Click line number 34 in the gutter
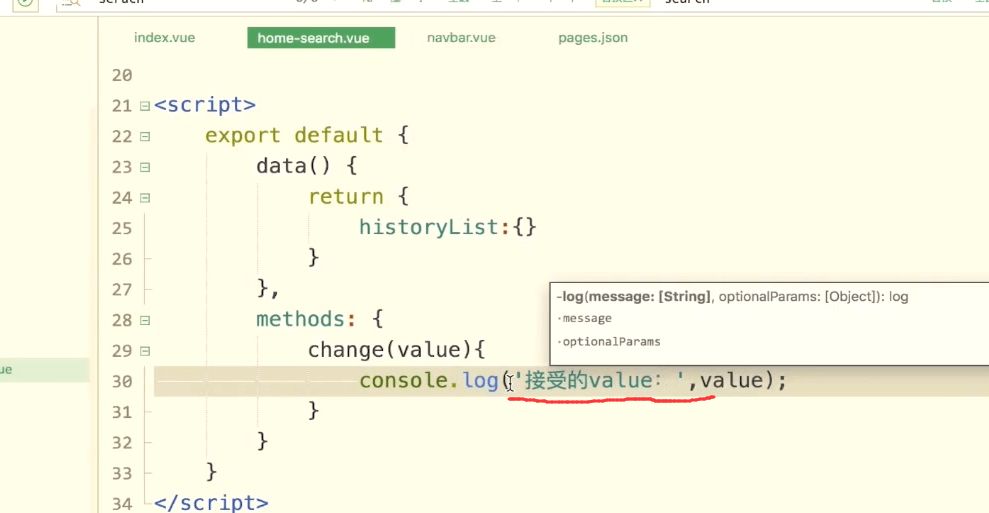The image size is (989, 513). pyautogui.click(x=122, y=504)
